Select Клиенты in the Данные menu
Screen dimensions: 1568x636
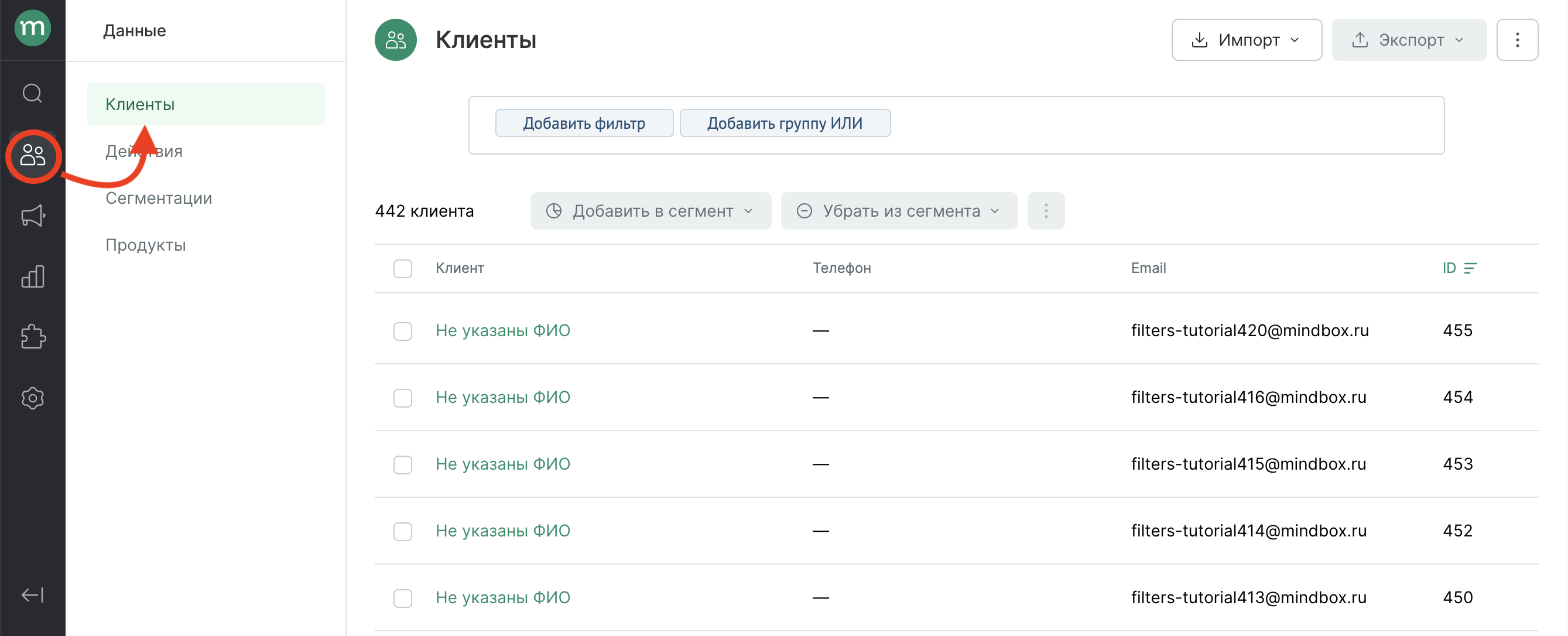click(206, 104)
